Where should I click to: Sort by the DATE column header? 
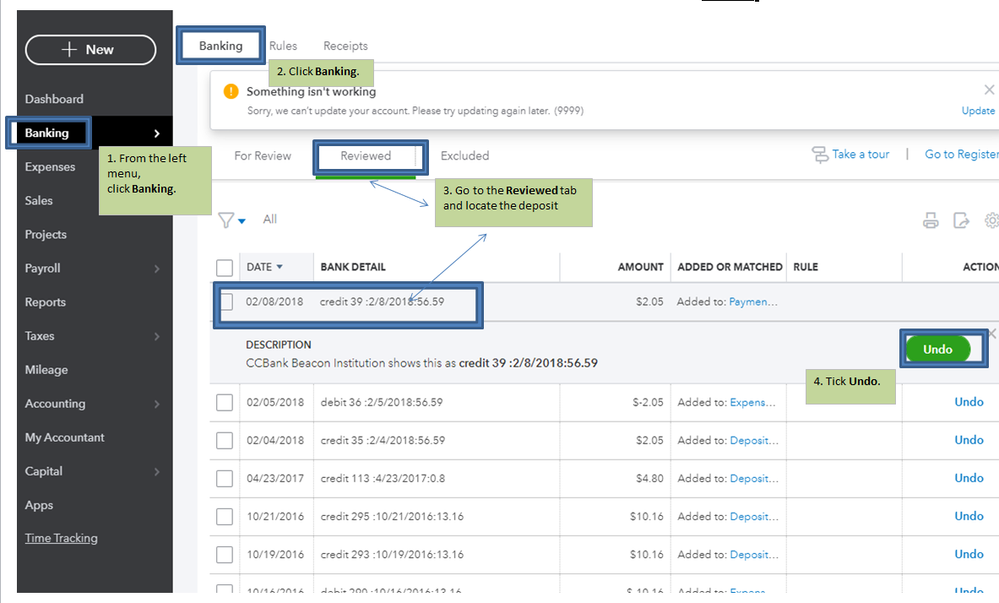click(264, 267)
